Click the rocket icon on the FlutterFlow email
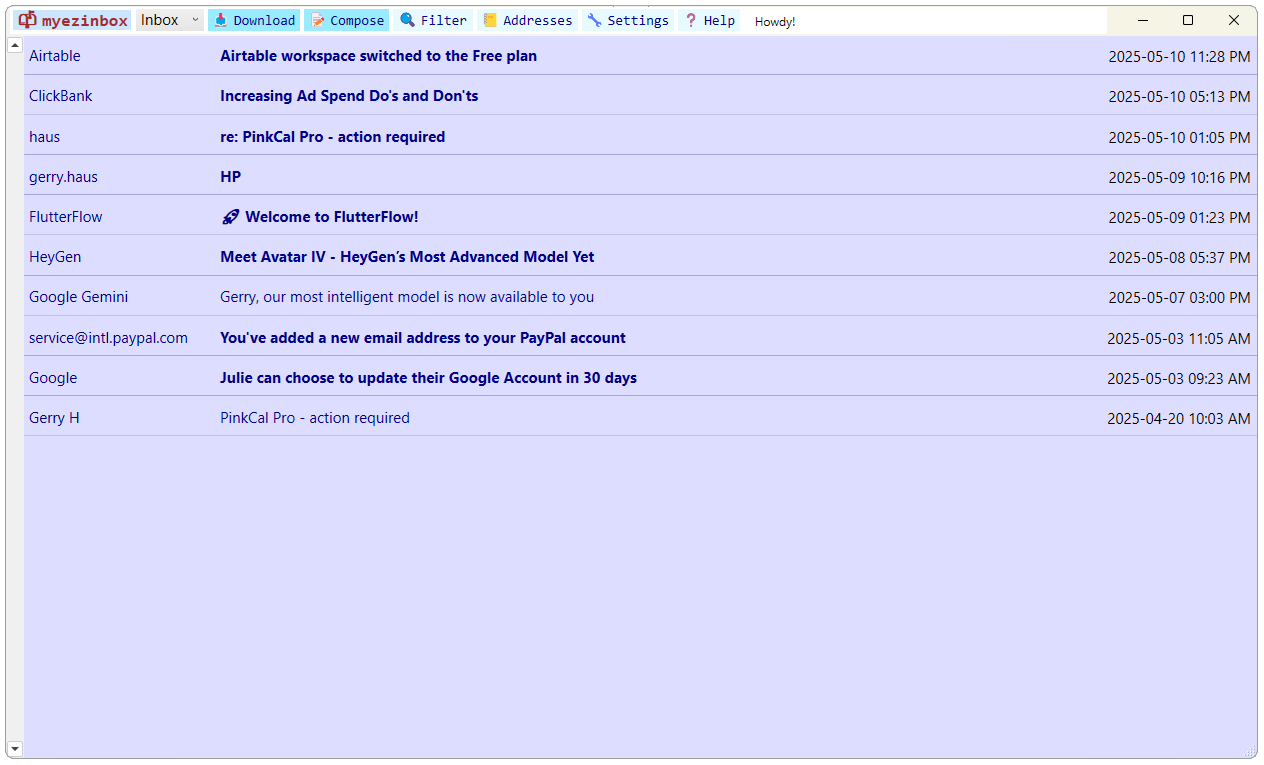1264x765 pixels. [231, 216]
